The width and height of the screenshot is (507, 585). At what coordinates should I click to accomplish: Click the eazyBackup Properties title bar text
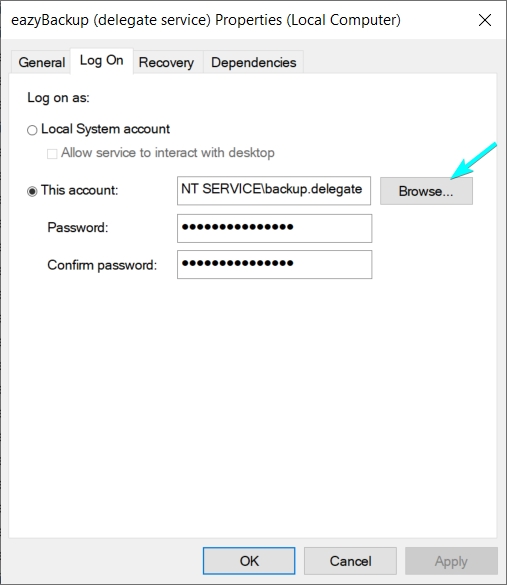click(x=206, y=20)
